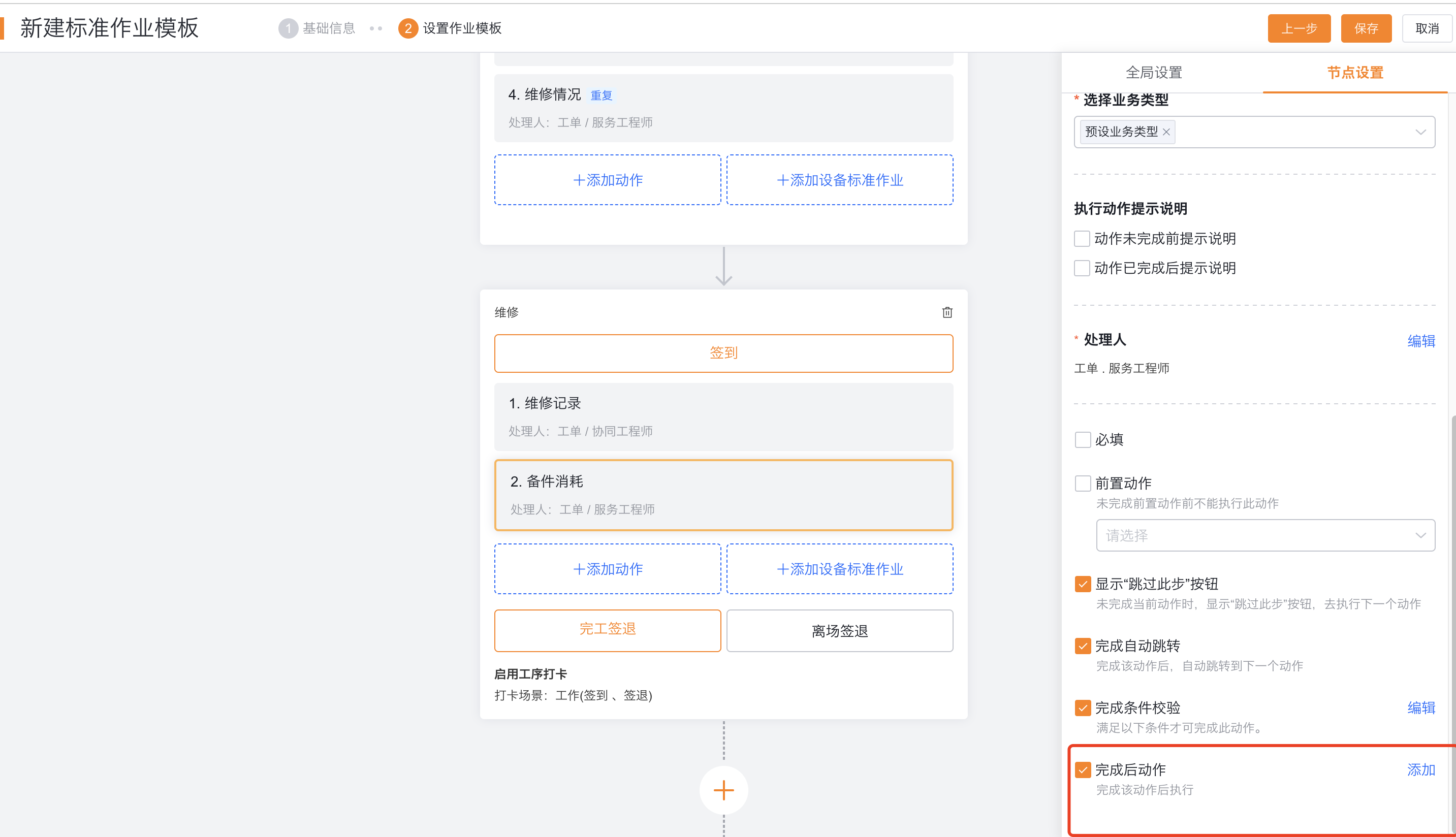Click the plus circle to add a node
This screenshot has height=837, width=1456.
point(723,790)
